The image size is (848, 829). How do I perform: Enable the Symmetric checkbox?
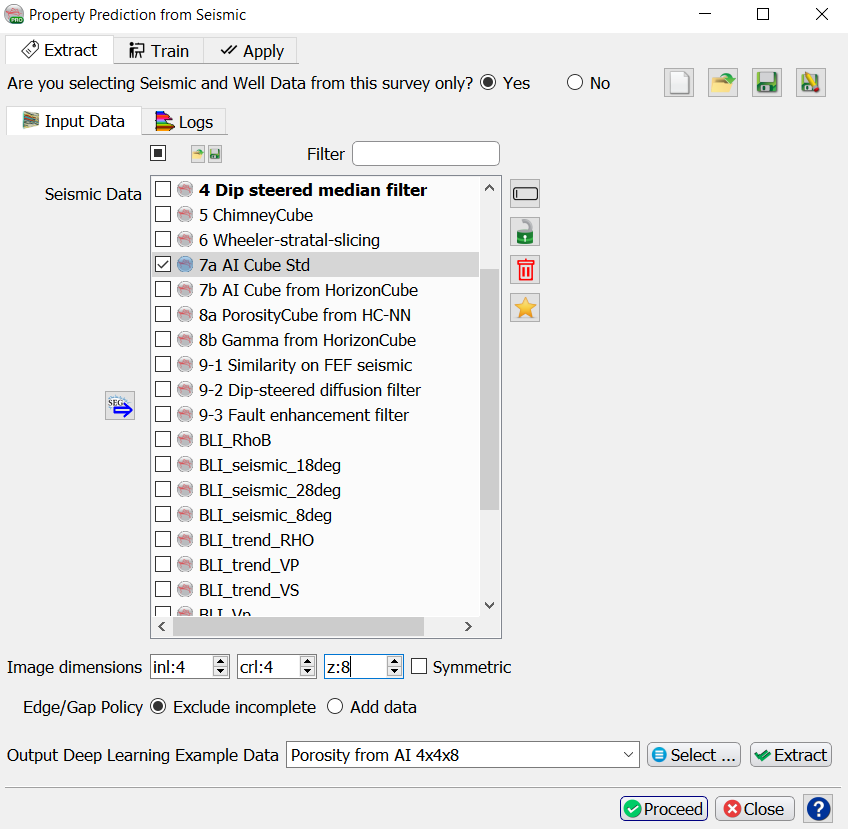[420, 667]
